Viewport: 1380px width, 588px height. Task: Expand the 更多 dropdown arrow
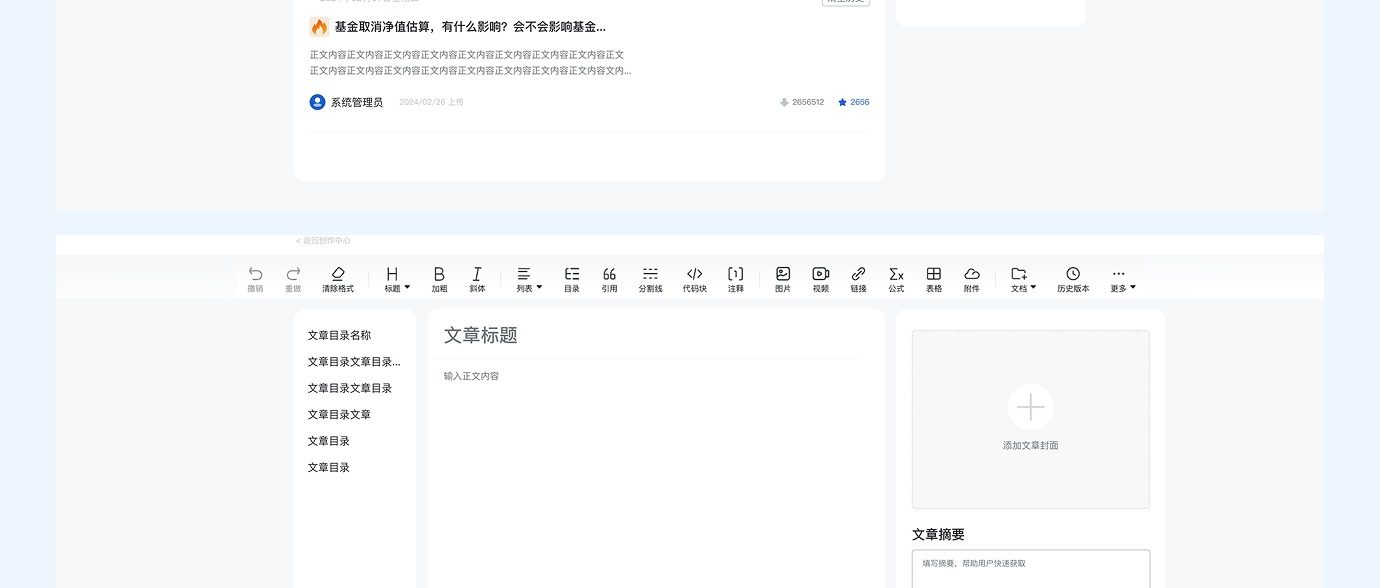click(1132, 287)
